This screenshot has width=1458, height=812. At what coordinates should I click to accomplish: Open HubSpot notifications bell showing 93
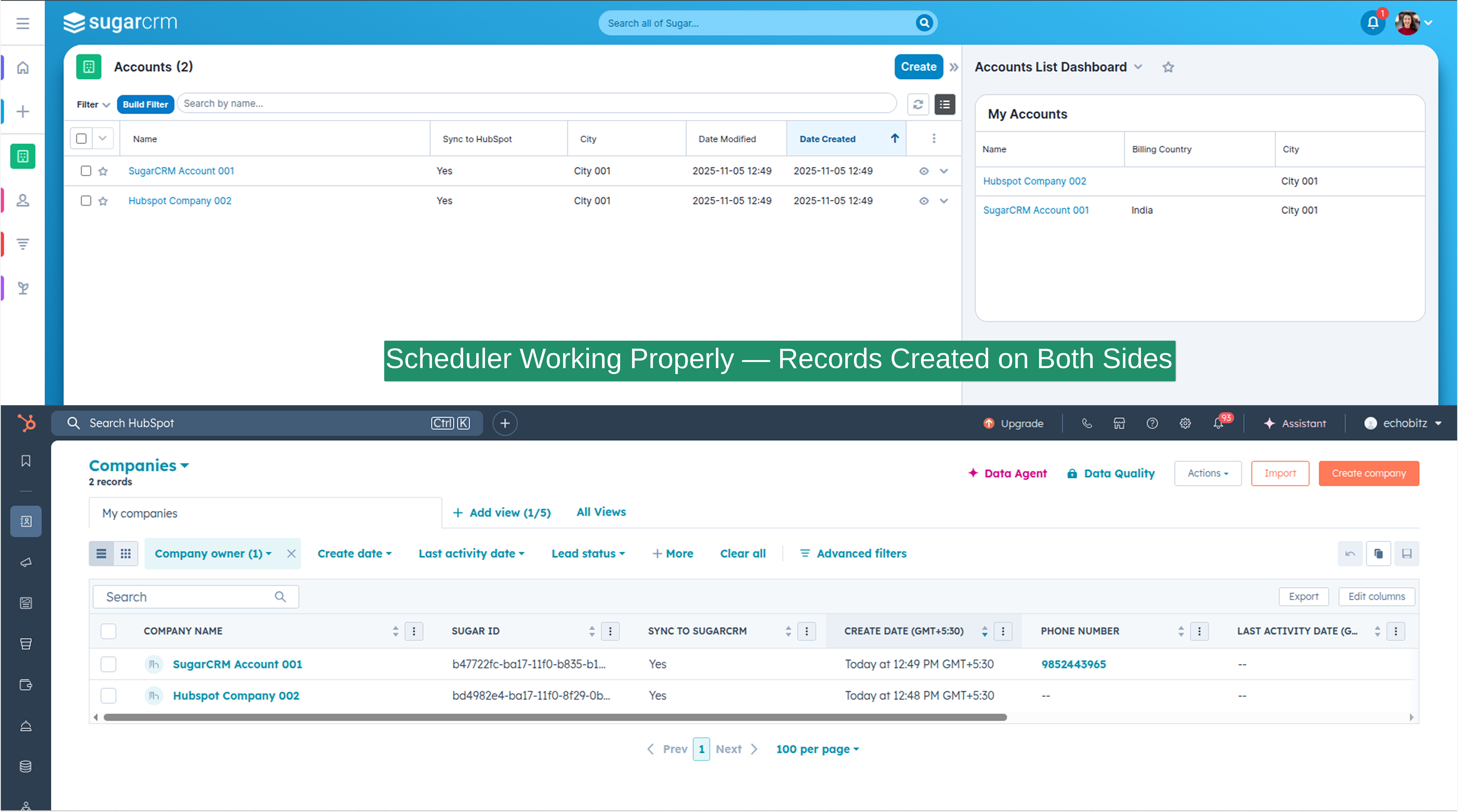(x=1218, y=423)
